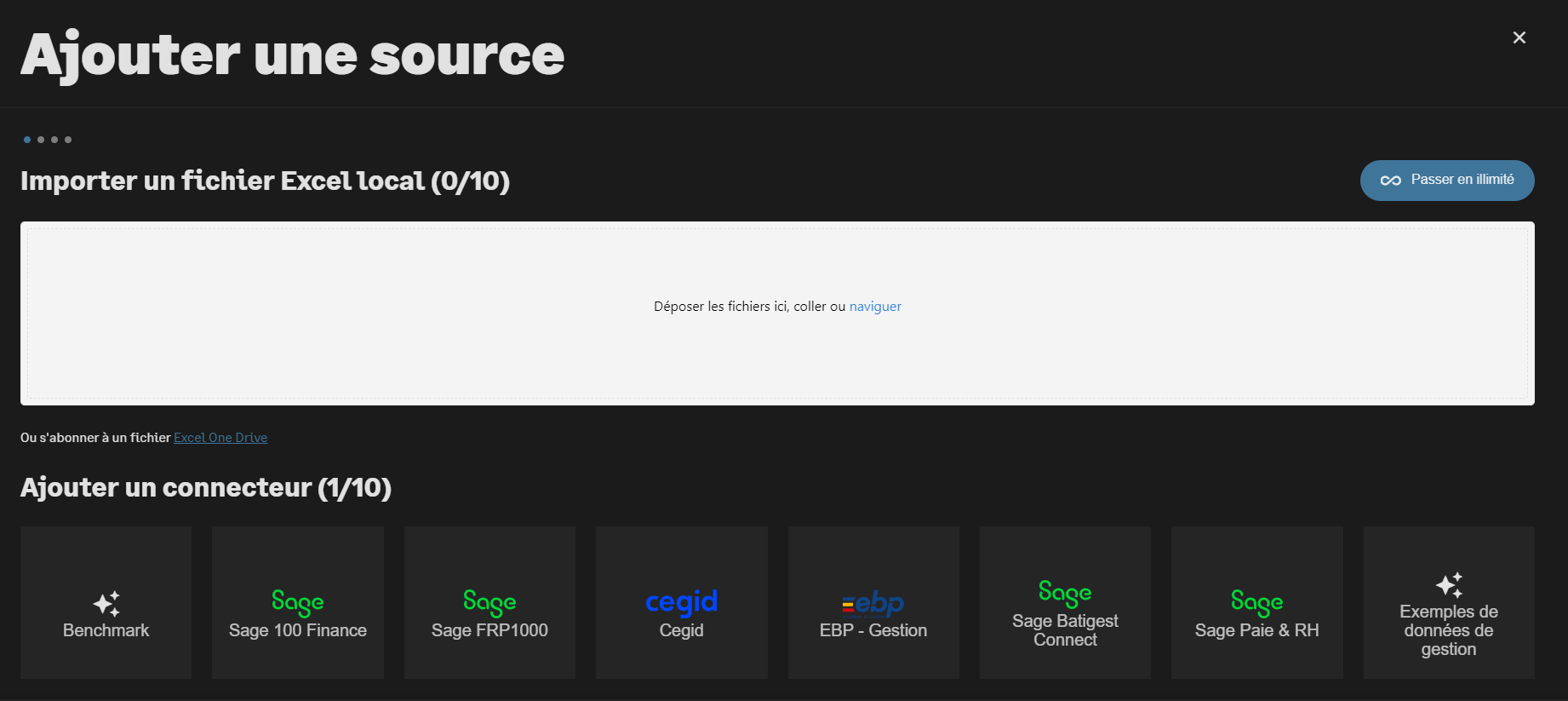
Task: Click the 'Ajouter une source' title
Action: 293,55
